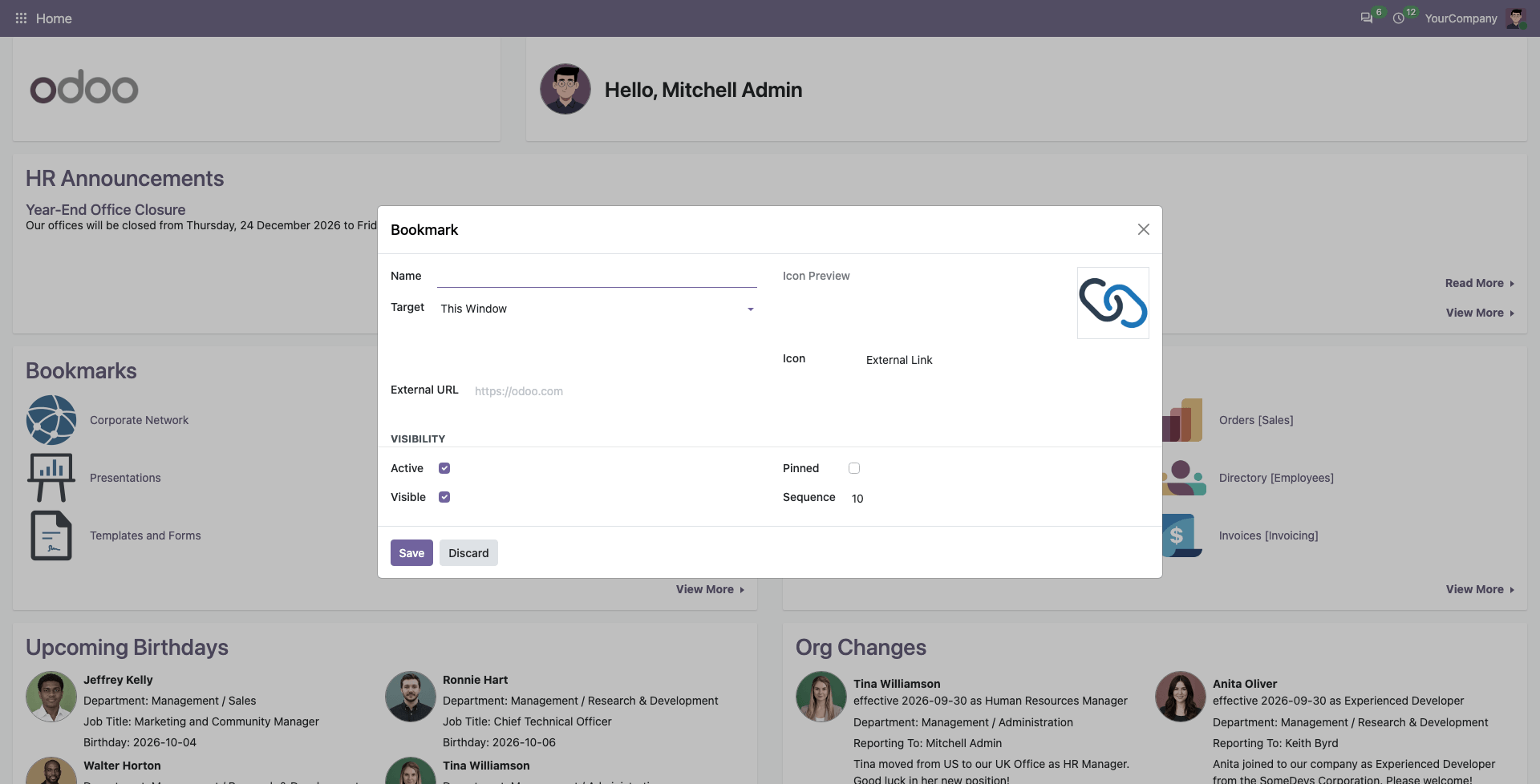Click the Name input field
1540x784 pixels.
coord(597,277)
